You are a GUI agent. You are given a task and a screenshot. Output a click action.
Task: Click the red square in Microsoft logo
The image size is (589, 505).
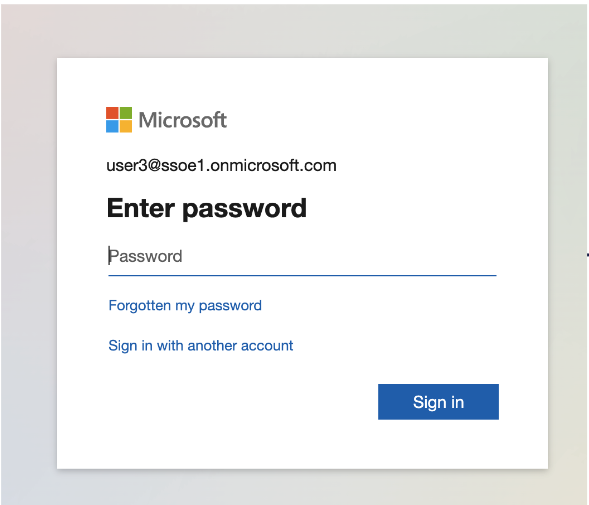click(112, 113)
